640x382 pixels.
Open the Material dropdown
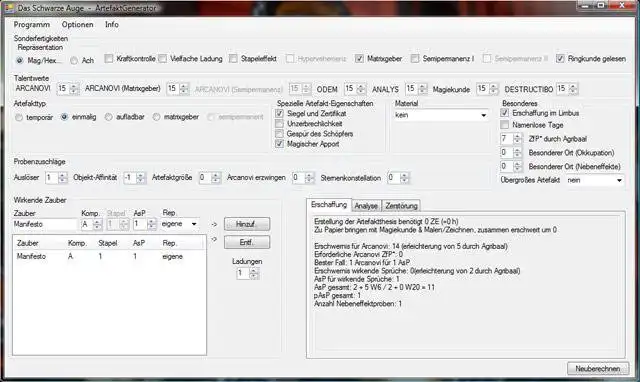coord(441,115)
